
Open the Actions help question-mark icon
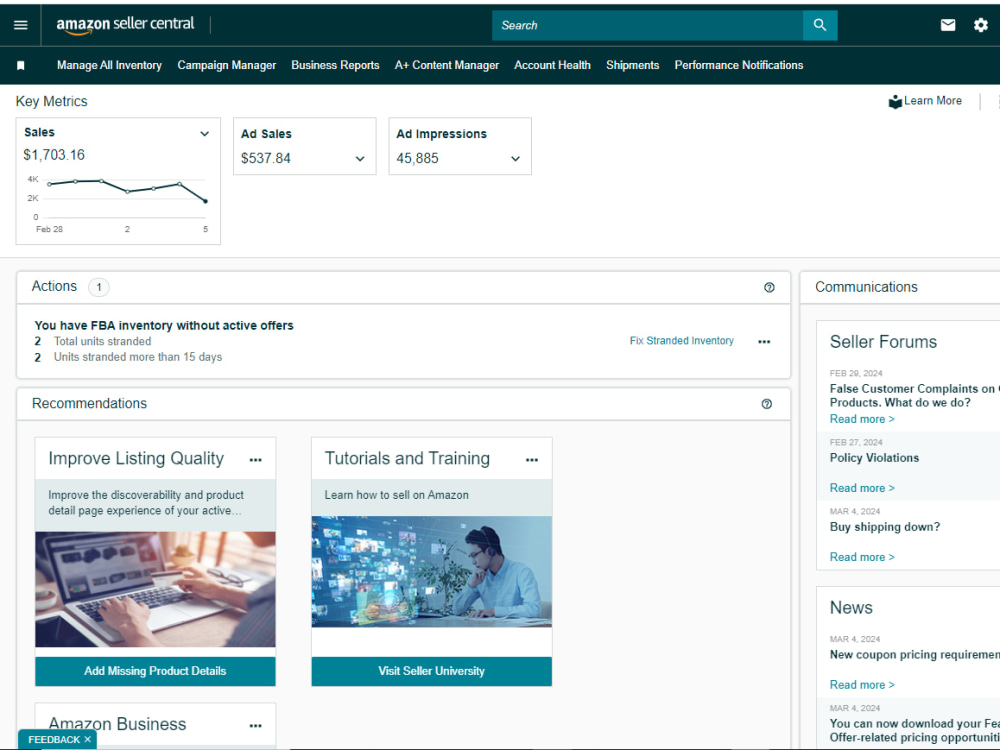[769, 288]
